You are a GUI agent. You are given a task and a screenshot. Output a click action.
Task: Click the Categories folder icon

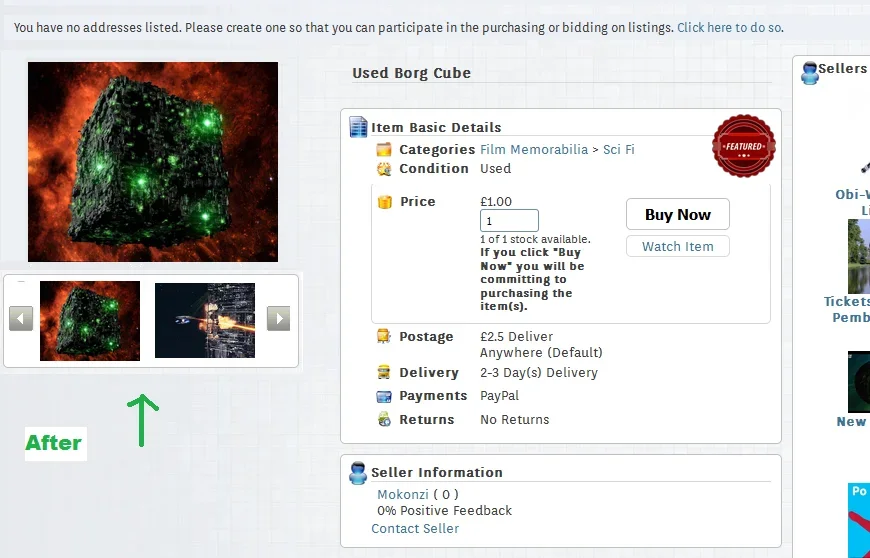click(383, 149)
